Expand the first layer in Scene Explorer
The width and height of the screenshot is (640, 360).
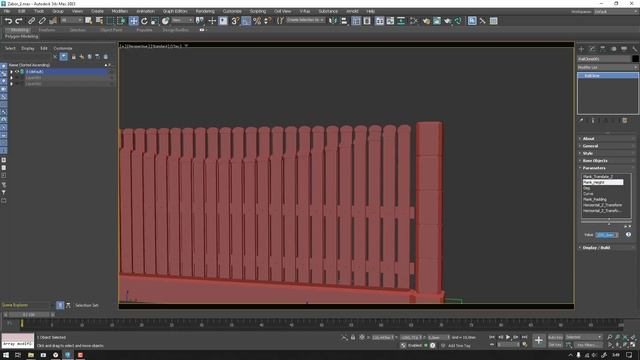click(11, 72)
